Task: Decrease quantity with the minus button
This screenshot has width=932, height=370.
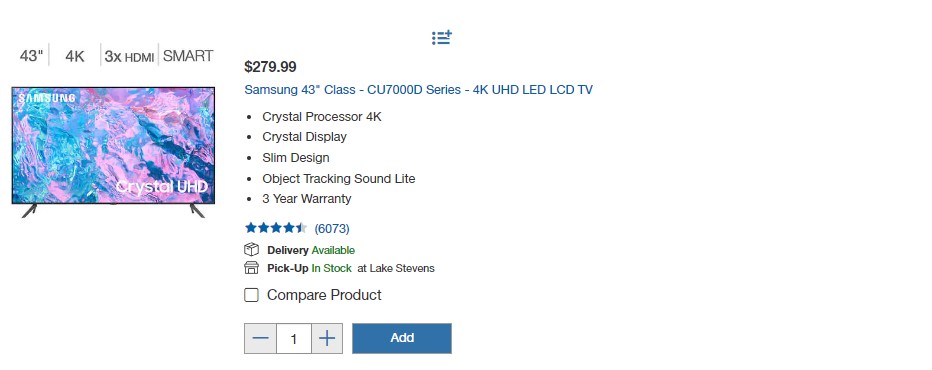Action: point(260,338)
